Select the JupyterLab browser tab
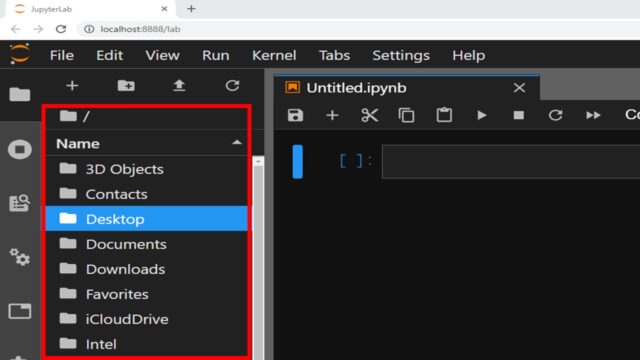 point(92,9)
